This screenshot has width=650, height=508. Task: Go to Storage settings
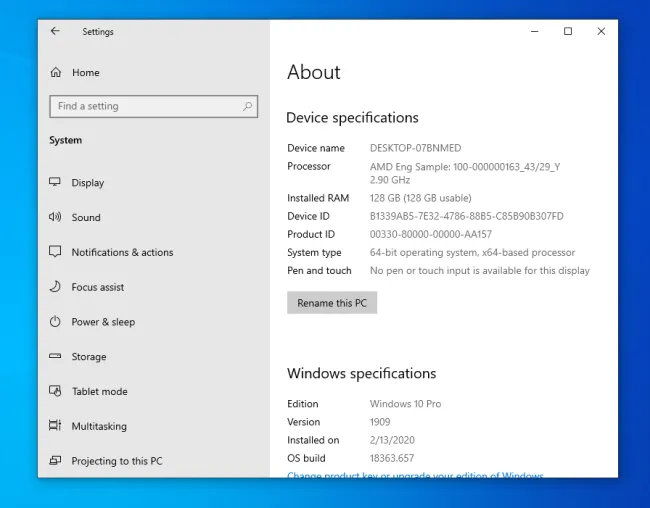(88, 357)
